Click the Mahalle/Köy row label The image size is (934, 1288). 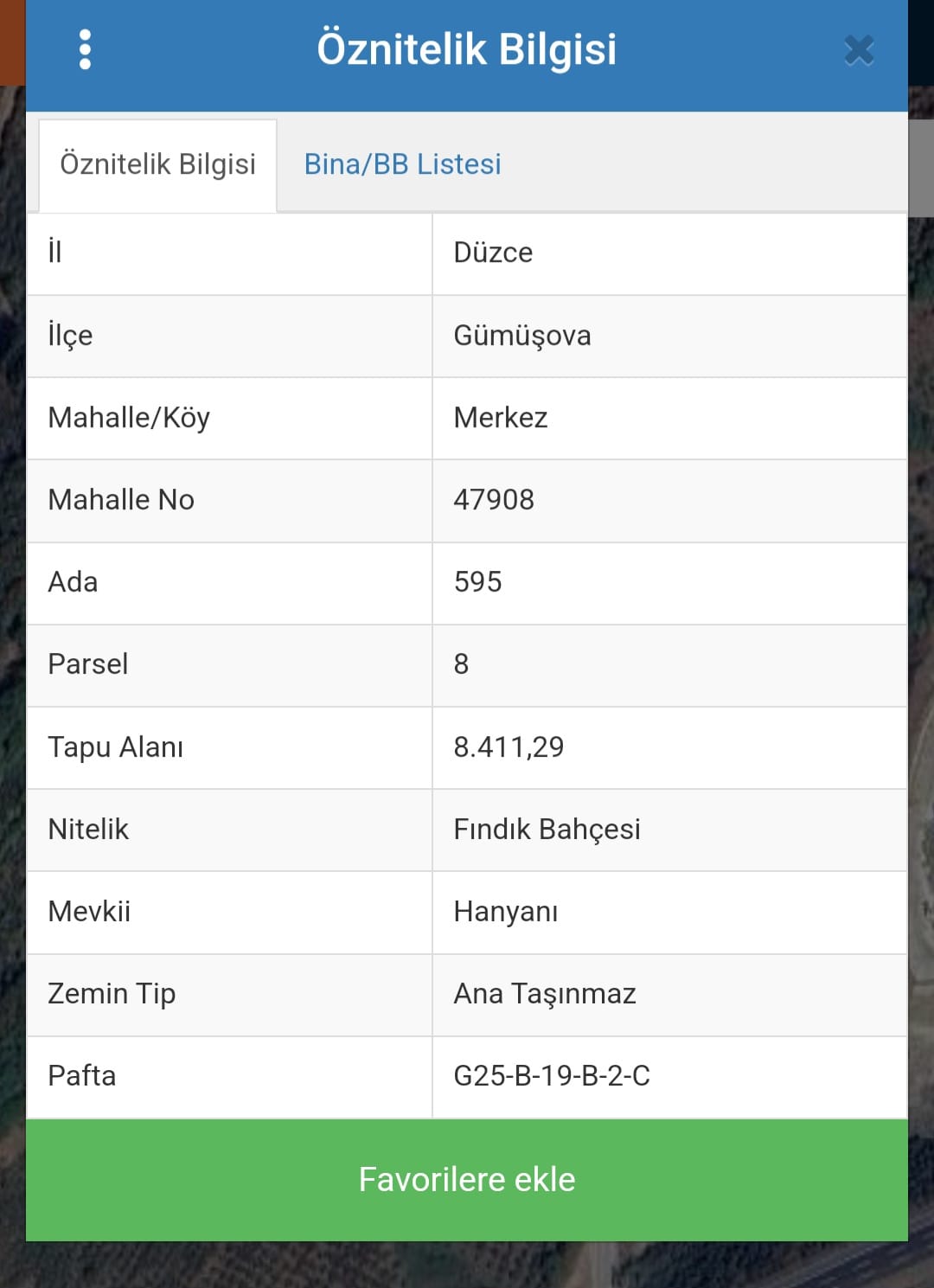[129, 419]
